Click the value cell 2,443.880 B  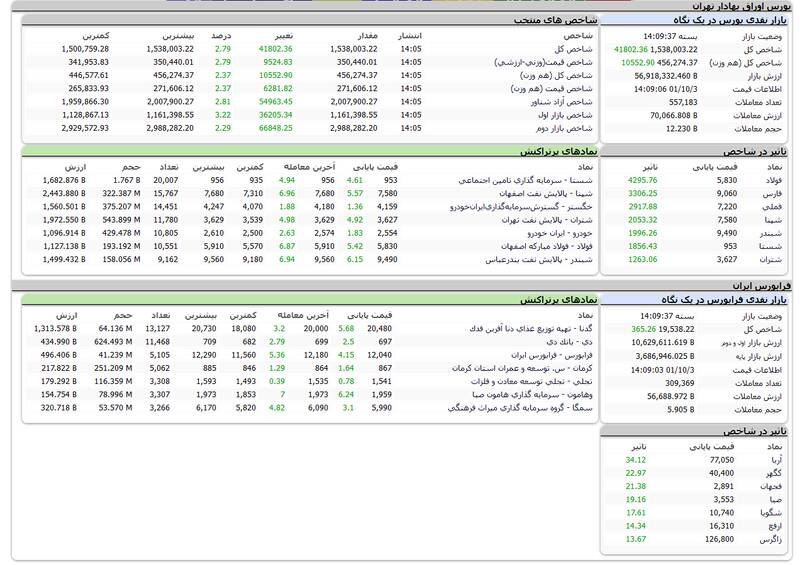pyautogui.click(x=64, y=193)
